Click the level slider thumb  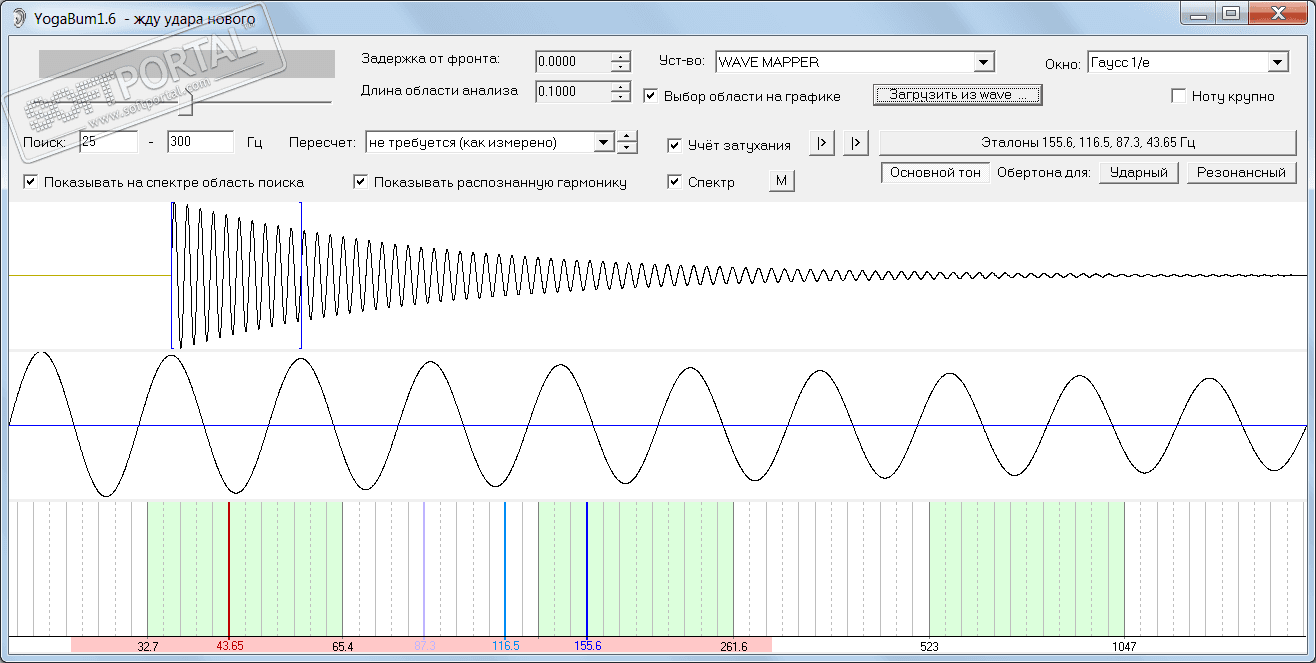coord(186,102)
